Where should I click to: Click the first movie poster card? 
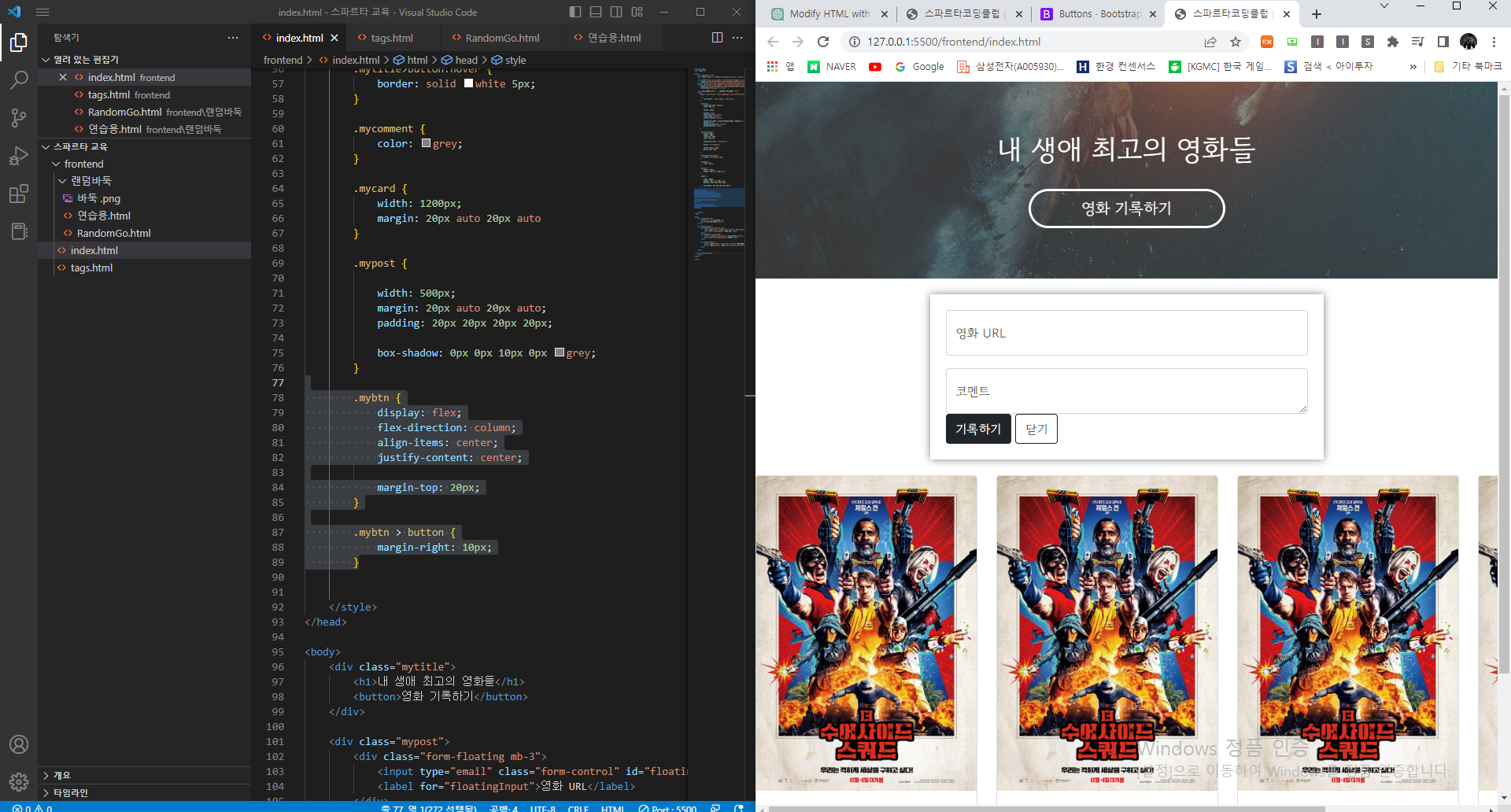tap(866, 633)
